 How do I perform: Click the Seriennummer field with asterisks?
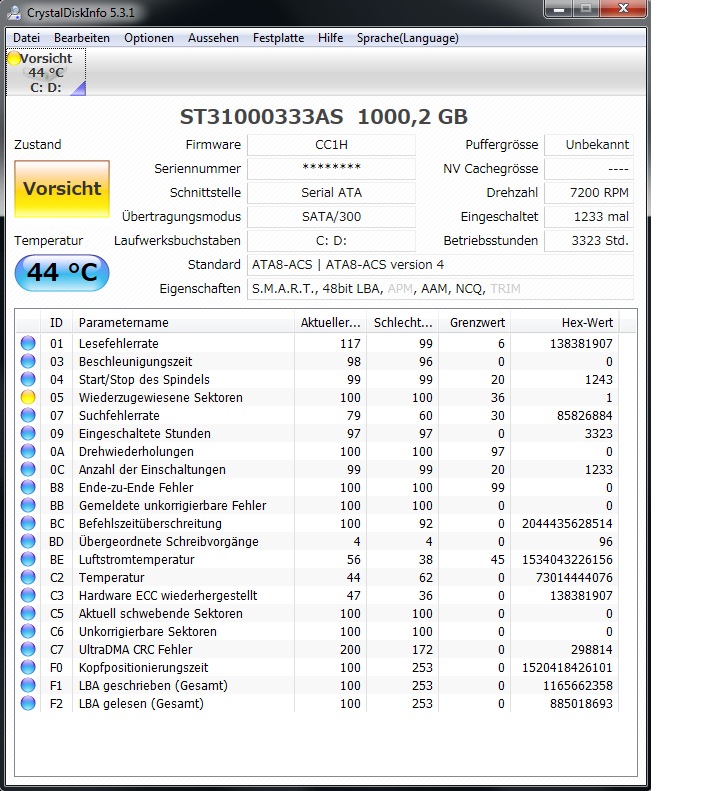point(332,168)
